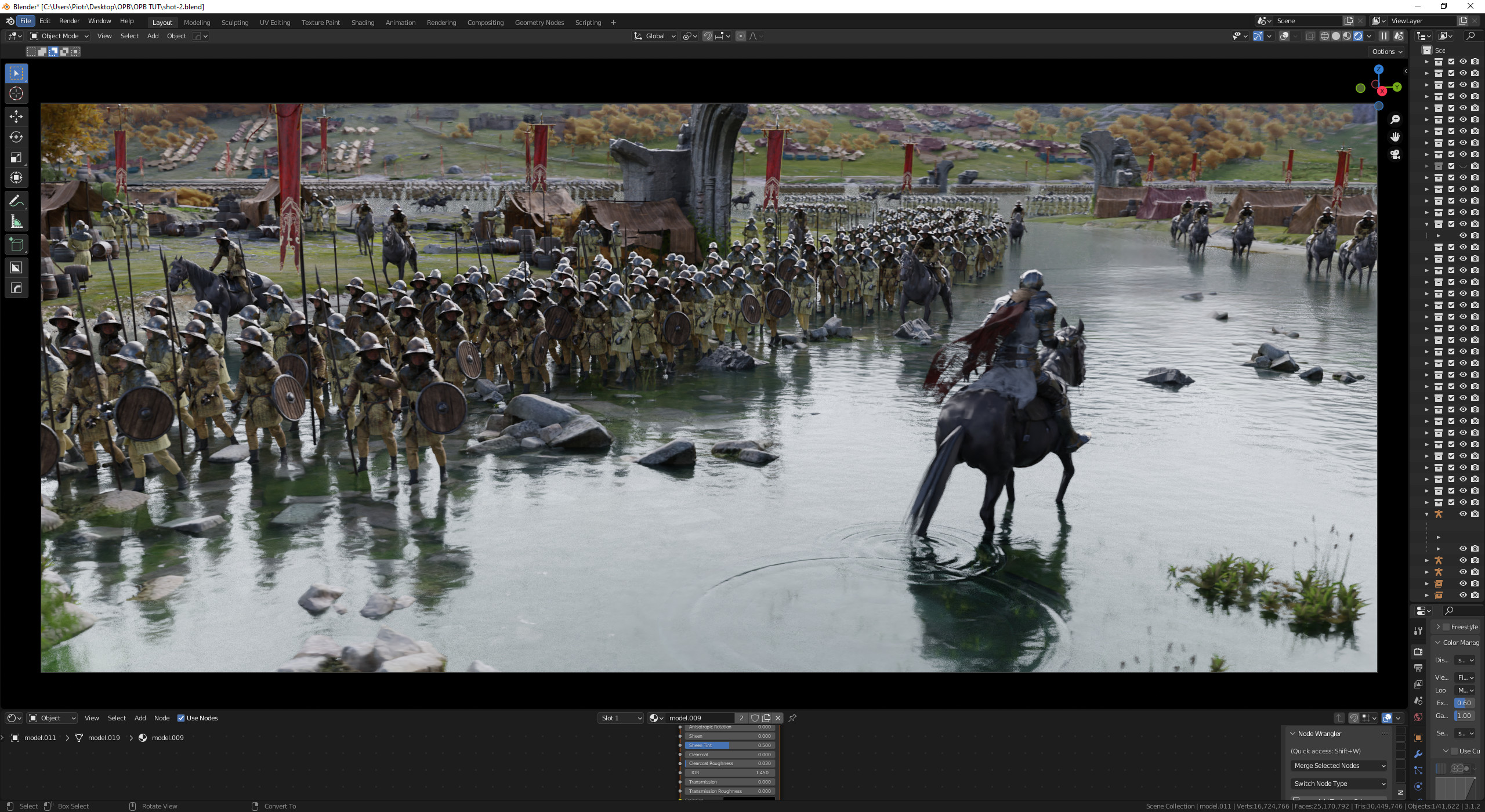
Task: Open the View Layer properties tab
Action: click(x=1418, y=684)
